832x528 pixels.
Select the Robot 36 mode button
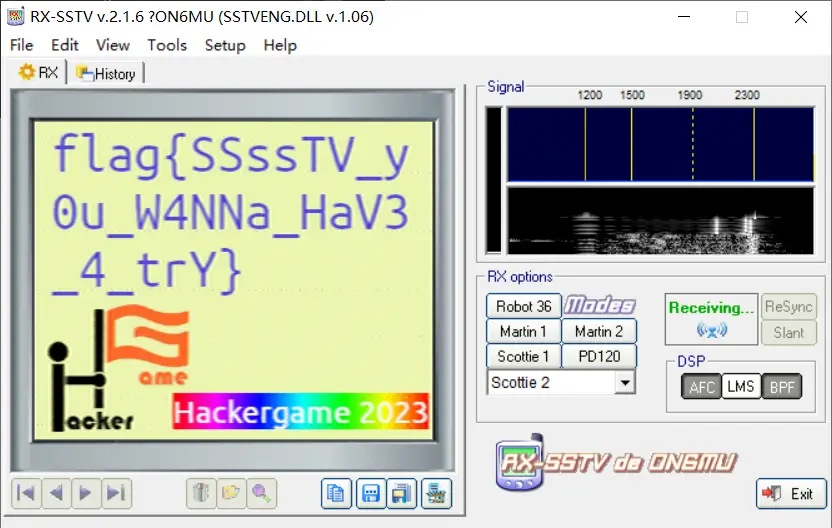[x=523, y=306]
